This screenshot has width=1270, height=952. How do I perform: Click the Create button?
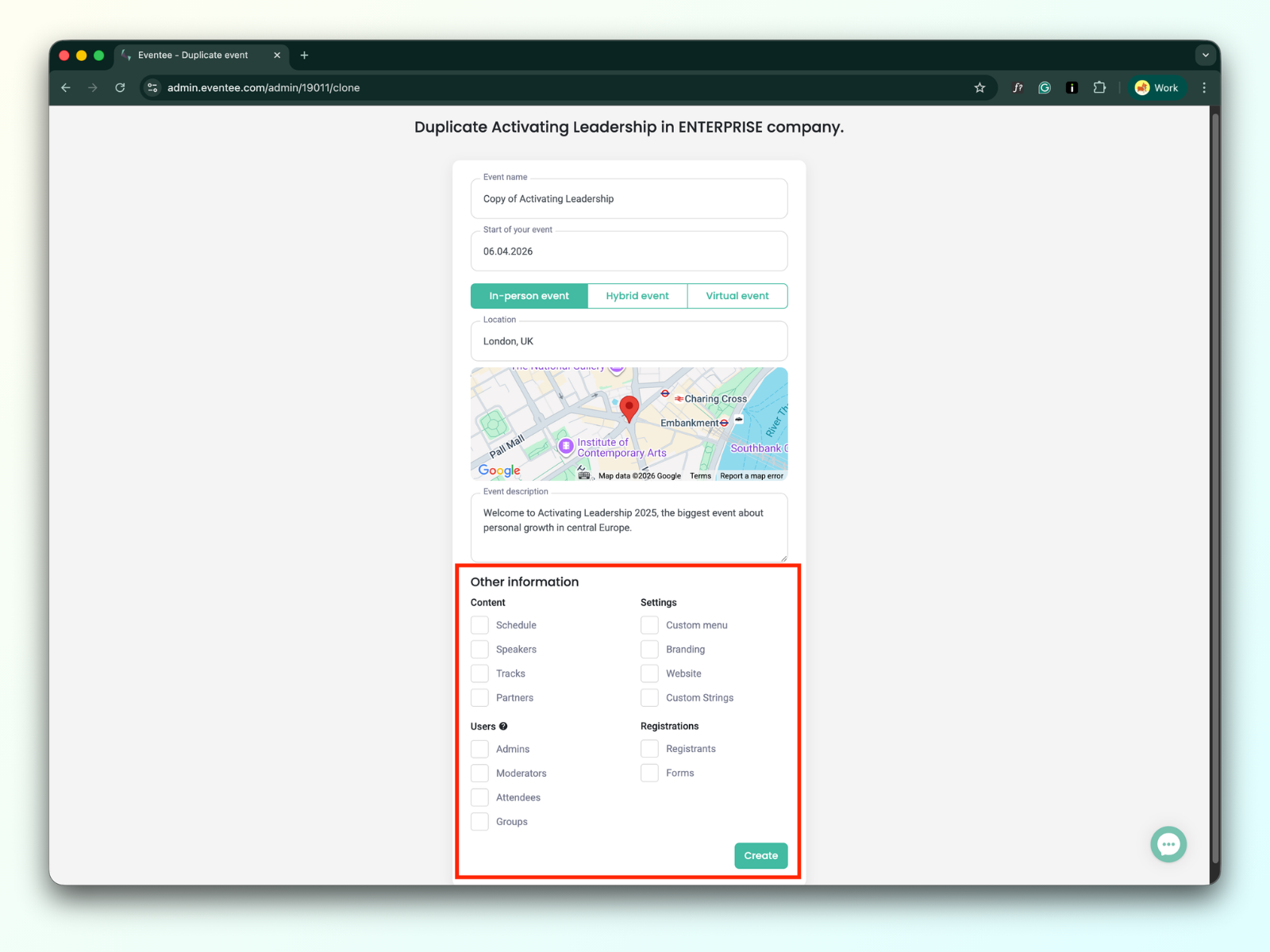tap(761, 856)
